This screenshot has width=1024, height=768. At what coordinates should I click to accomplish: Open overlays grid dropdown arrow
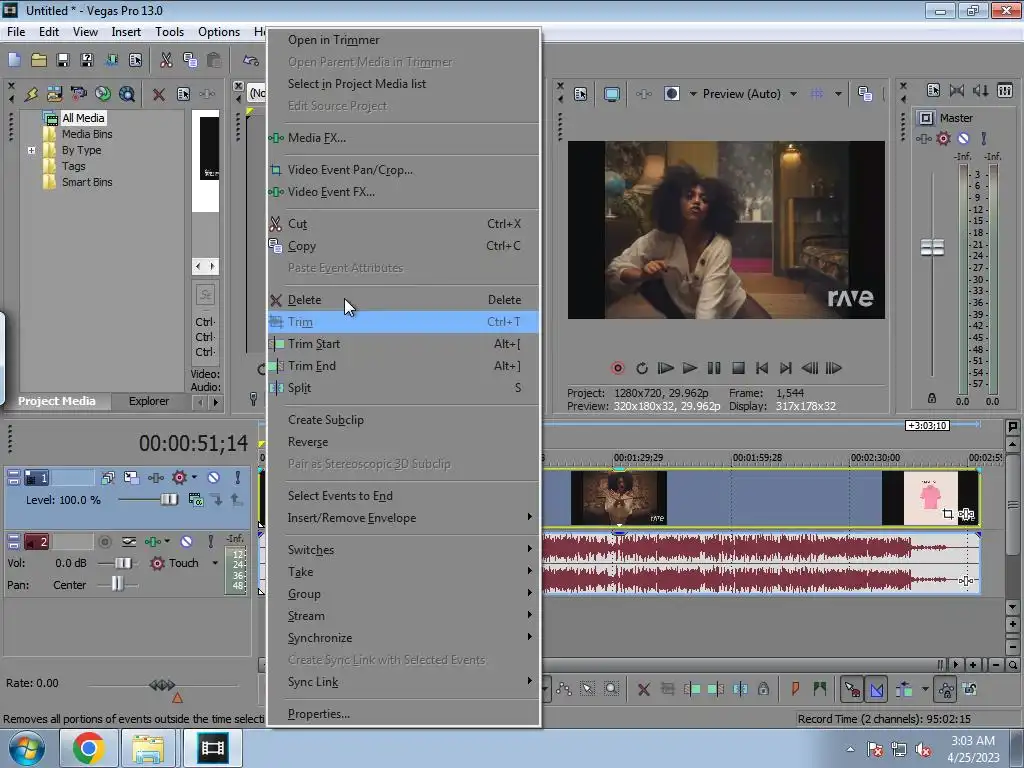pyautogui.click(x=838, y=94)
